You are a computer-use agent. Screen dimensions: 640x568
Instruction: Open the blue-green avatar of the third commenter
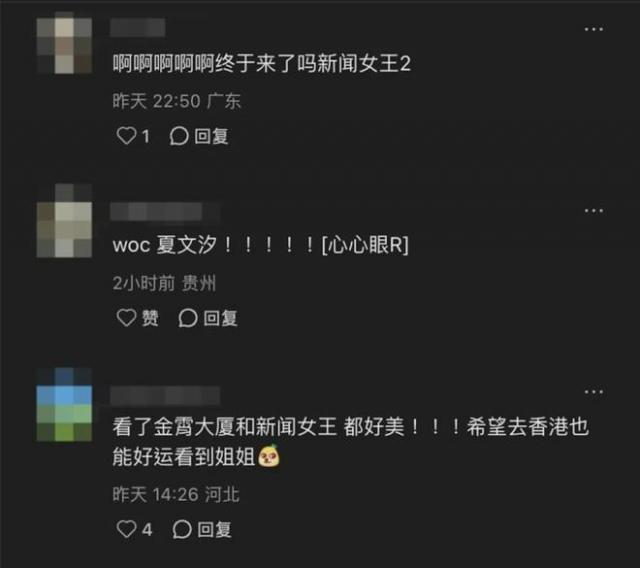pyautogui.click(x=64, y=404)
